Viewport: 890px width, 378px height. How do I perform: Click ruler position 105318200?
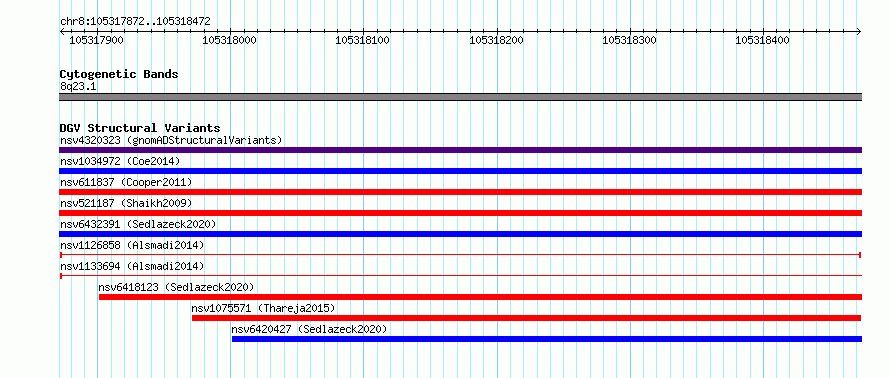497,40
